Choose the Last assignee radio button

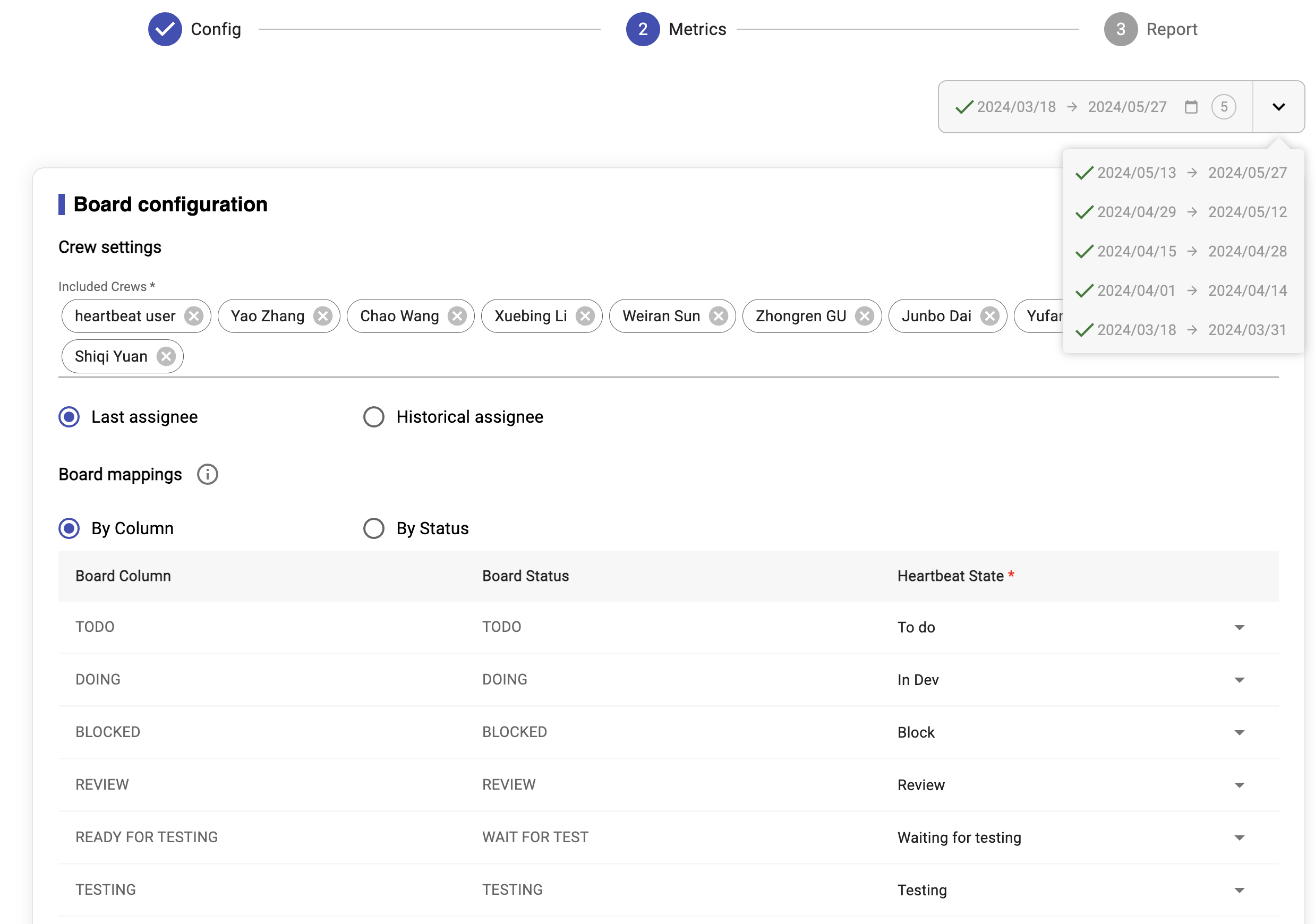coord(69,417)
